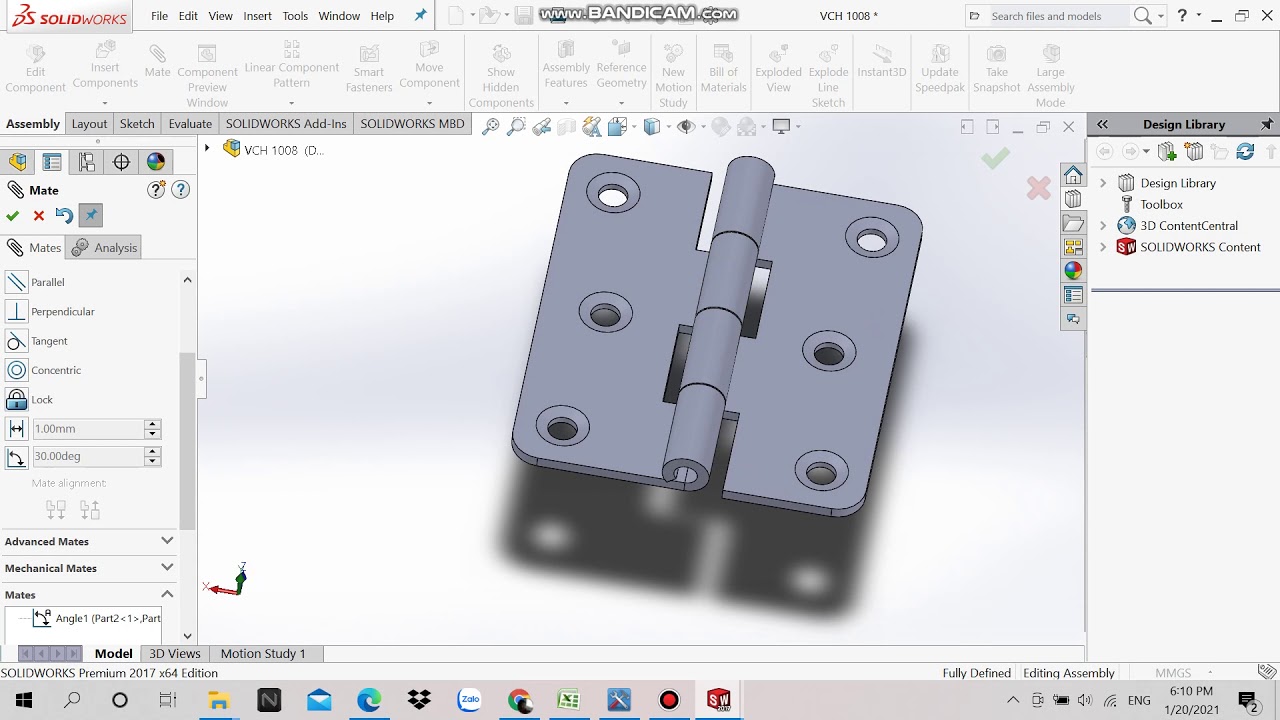The image size is (1280, 720).
Task: Expand the Design Library folder node
Action: pyautogui.click(x=1103, y=183)
